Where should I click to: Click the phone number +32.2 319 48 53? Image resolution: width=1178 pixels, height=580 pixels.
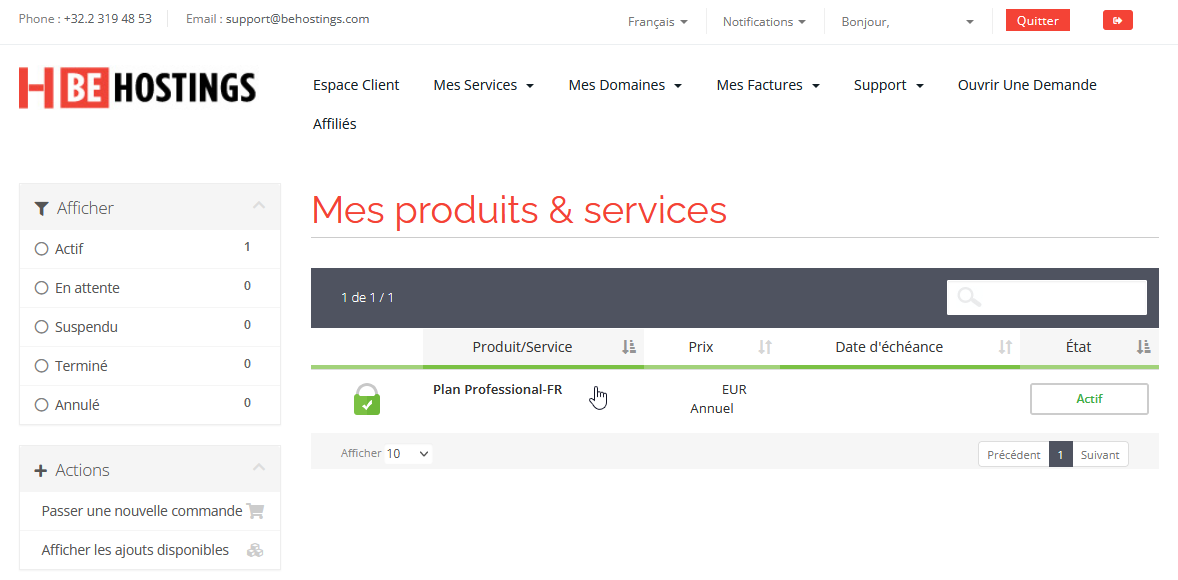107,20
